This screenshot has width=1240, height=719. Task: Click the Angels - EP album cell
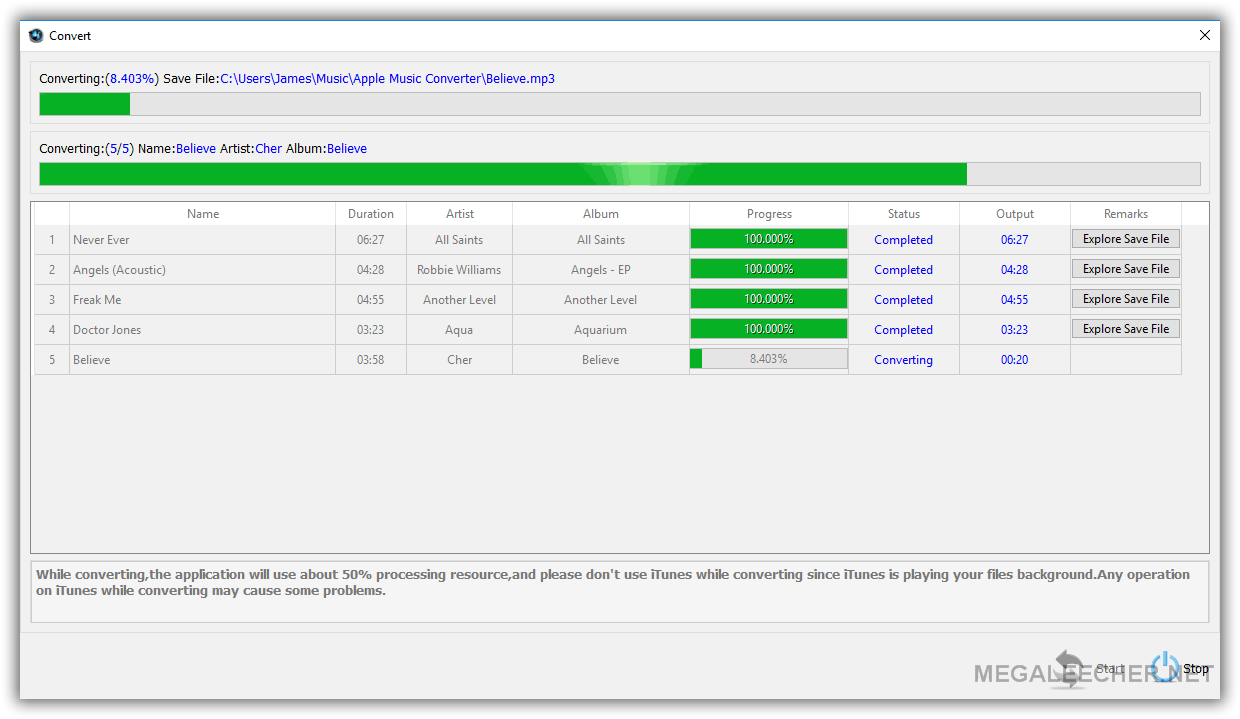click(601, 270)
